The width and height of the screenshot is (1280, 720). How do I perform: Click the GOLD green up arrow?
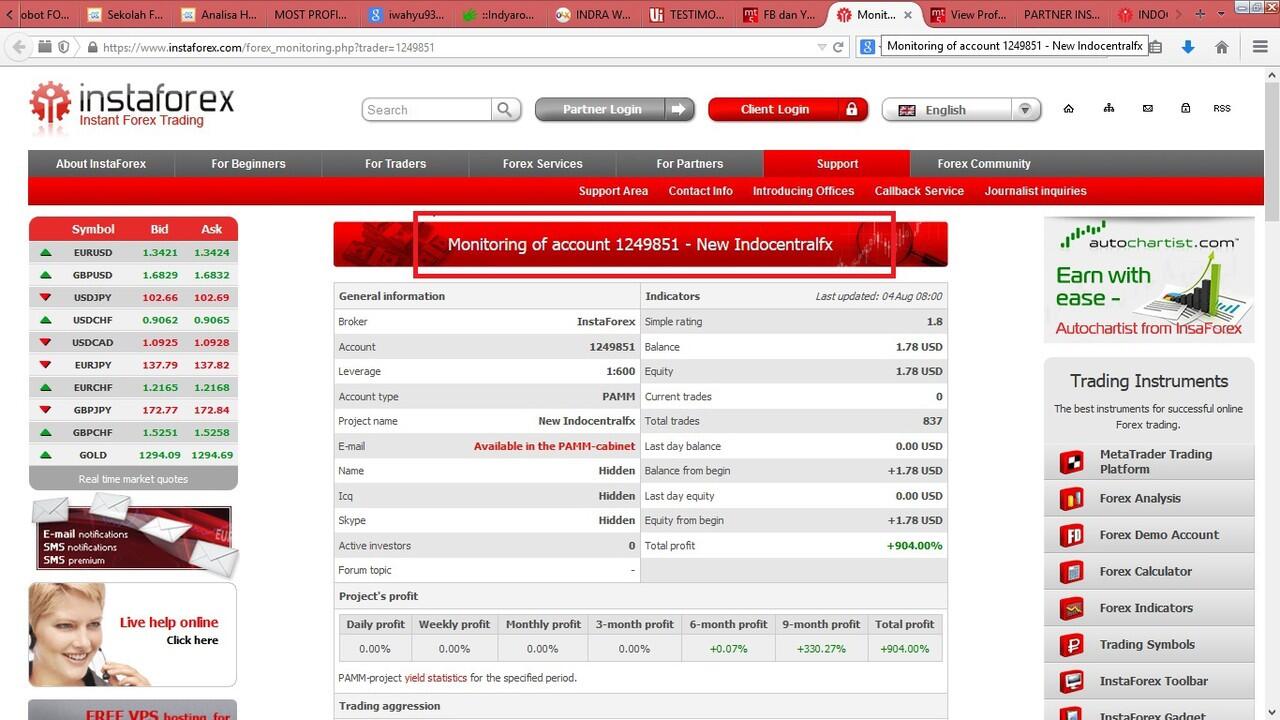pyautogui.click(x=45, y=455)
